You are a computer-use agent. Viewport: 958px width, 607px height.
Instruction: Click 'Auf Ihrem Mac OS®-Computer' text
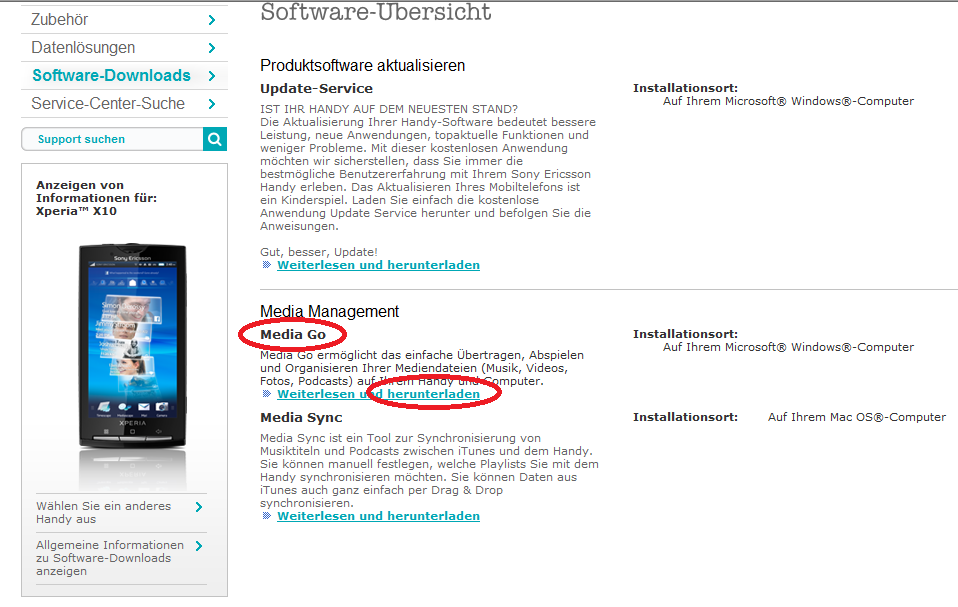(857, 417)
